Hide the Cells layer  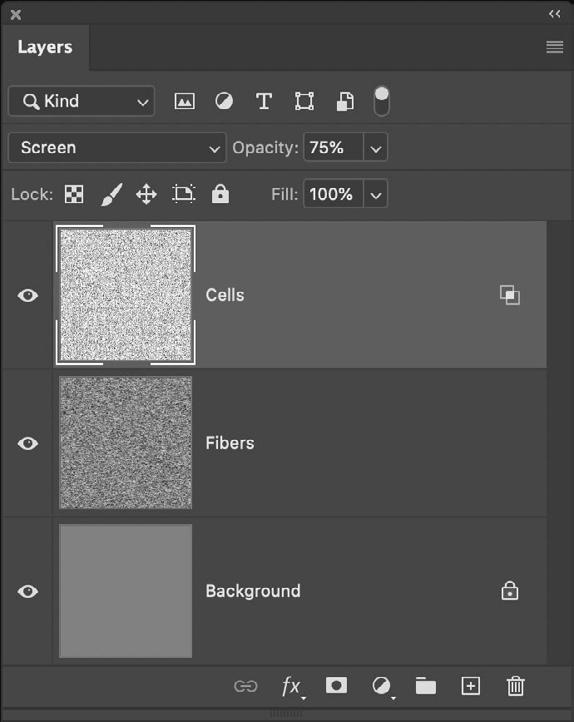click(x=28, y=295)
